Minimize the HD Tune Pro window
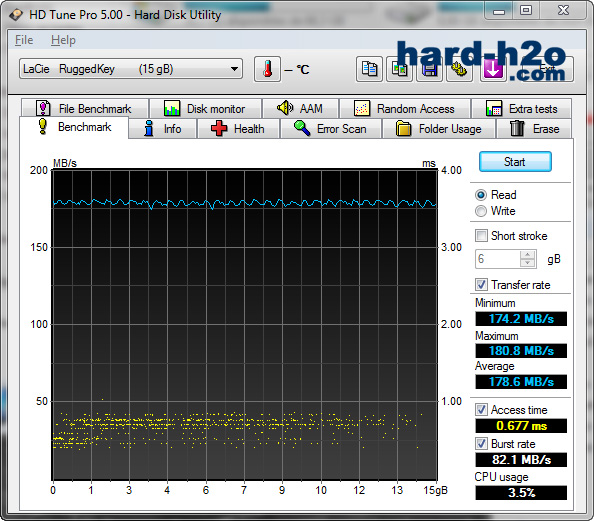The width and height of the screenshot is (594, 521). (x=499, y=11)
